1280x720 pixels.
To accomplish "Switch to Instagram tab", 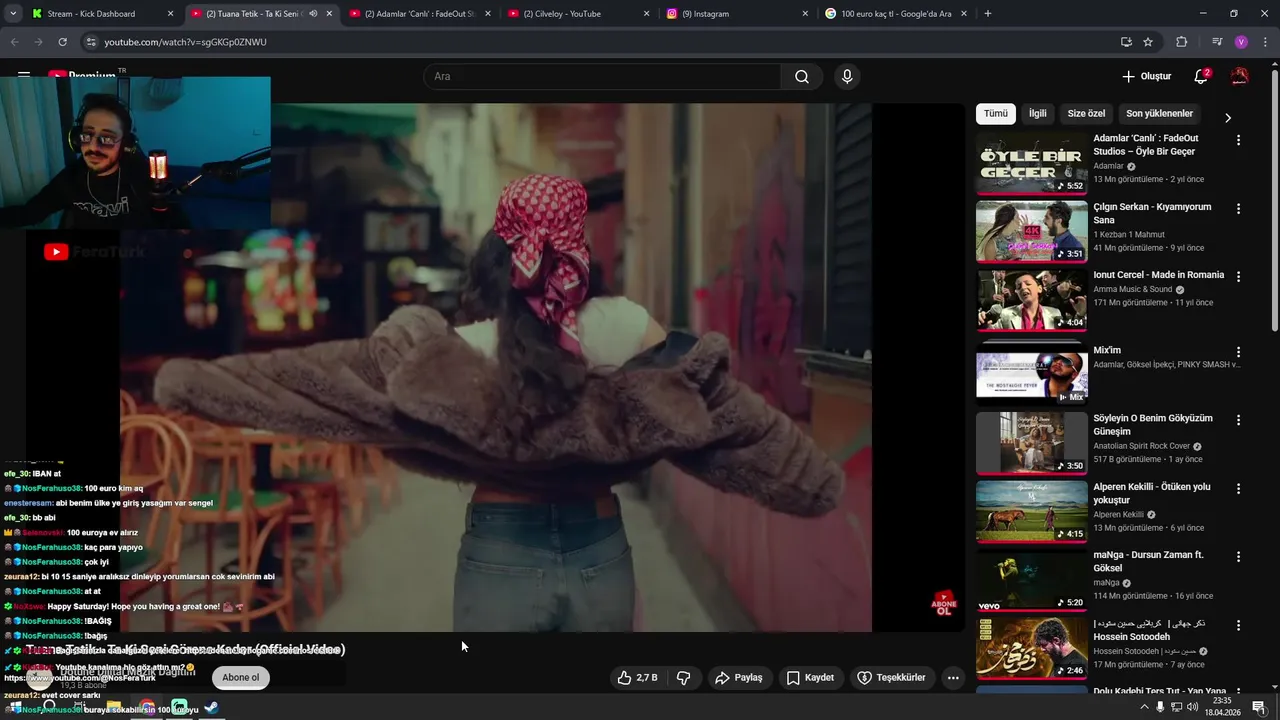I will click(x=738, y=14).
